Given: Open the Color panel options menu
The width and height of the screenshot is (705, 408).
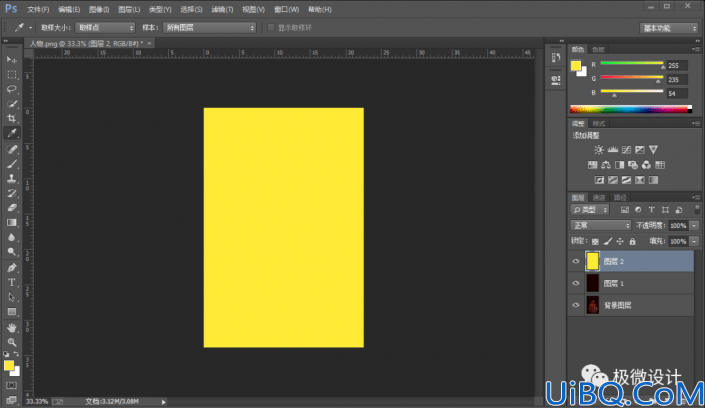Looking at the screenshot, I should click(x=696, y=49).
